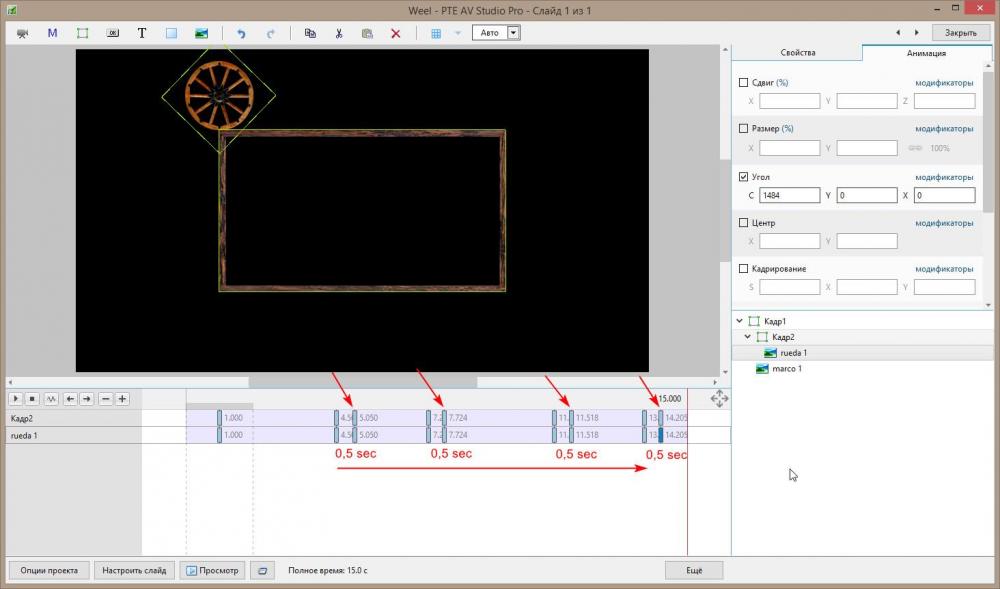Image resolution: width=1000 pixels, height=589 pixels.
Task: Collapse the Кадр2 tree node
Action: click(747, 337)
